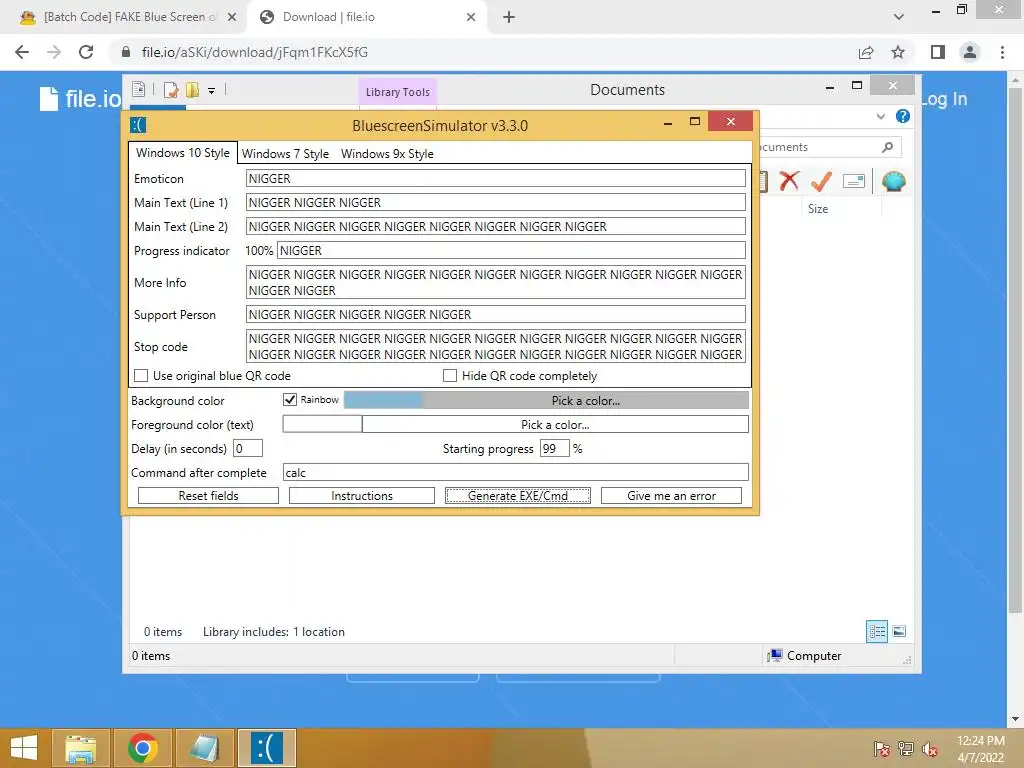Viewport: 1024px width, 768px height.
Task: Click Properties icon in Documents quick access toolbar
Action: (138, 89)
